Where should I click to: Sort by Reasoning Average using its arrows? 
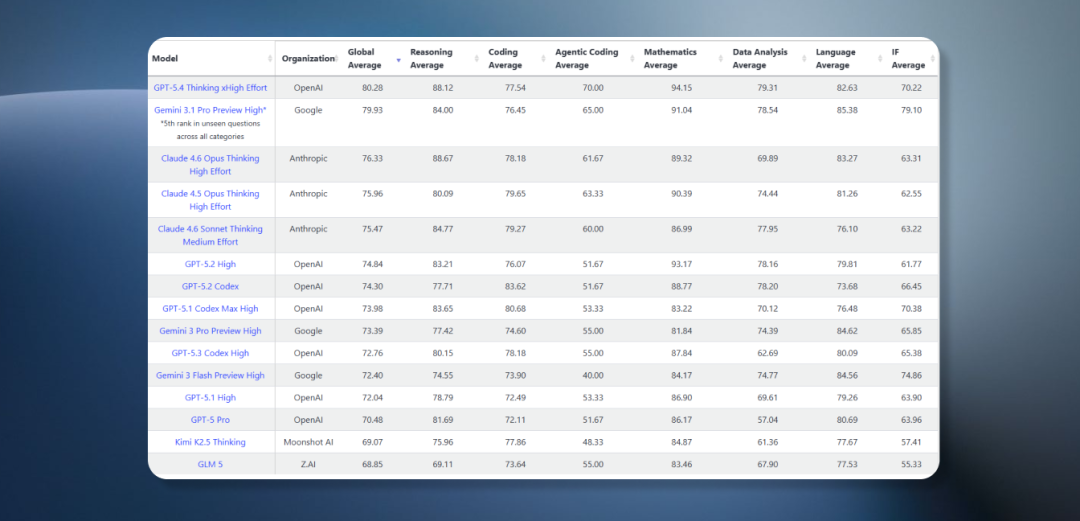477,59
